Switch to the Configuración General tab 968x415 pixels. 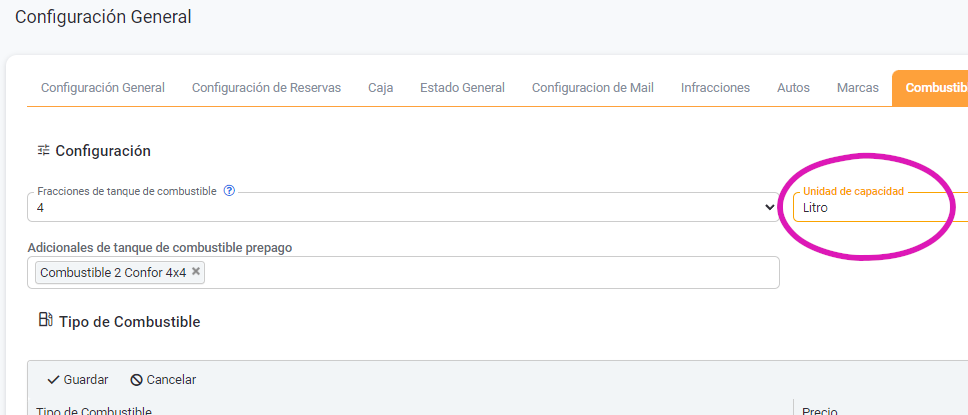click(x=103, y=88)
